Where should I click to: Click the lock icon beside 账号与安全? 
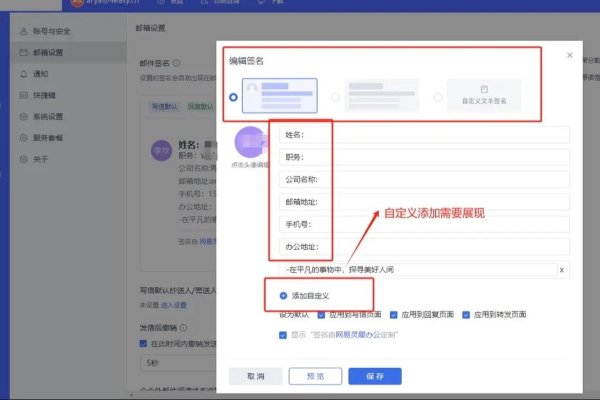23,31
